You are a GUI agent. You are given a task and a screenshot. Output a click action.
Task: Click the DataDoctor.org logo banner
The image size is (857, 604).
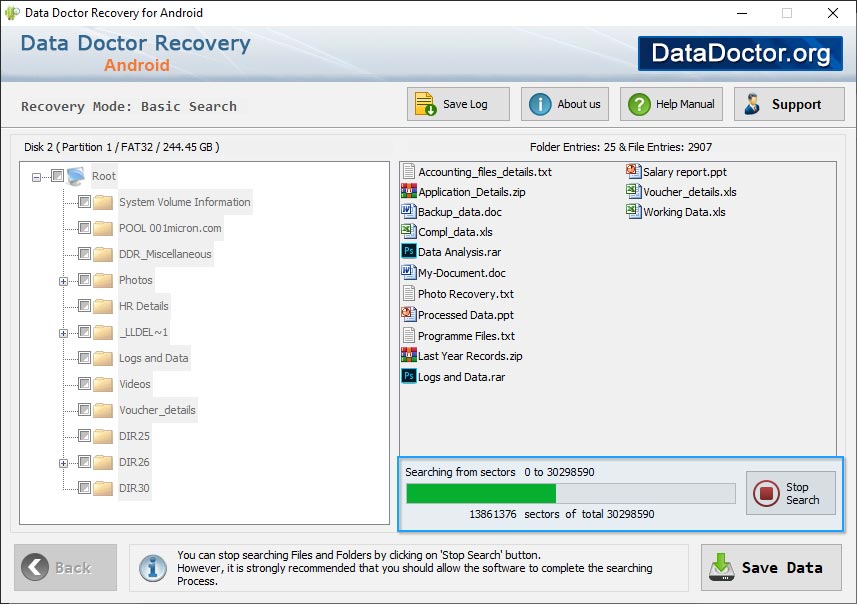click(x=740, y=53)
